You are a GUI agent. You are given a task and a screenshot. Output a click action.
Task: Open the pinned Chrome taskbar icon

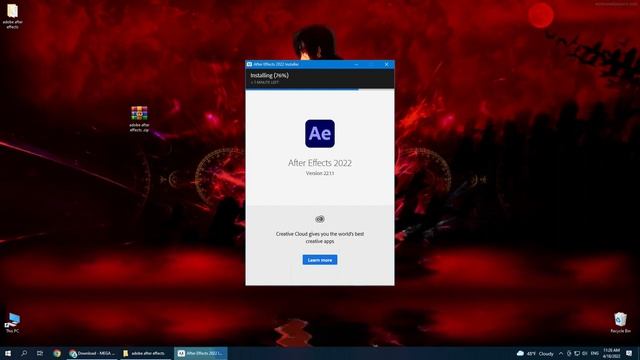[57, 353]
